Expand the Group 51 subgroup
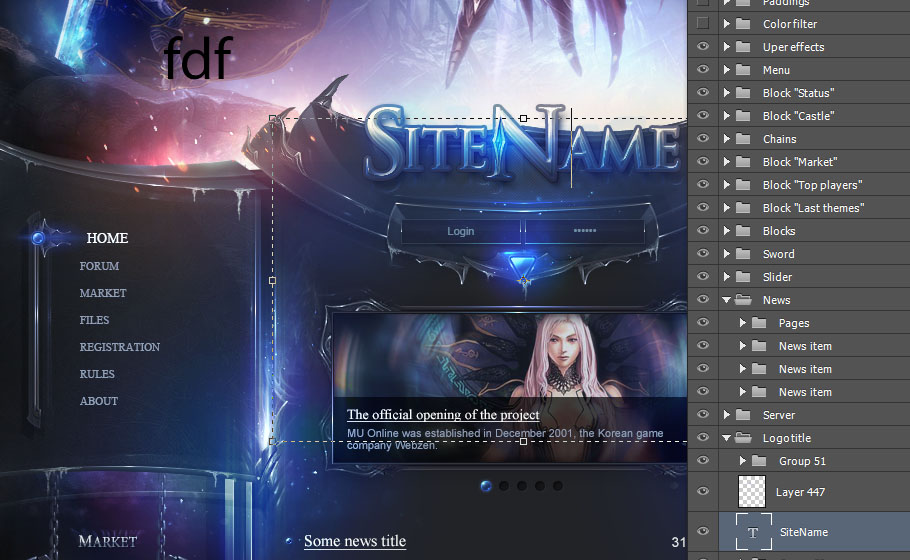Screen dimensions: 910x560 tap(742, 461)
